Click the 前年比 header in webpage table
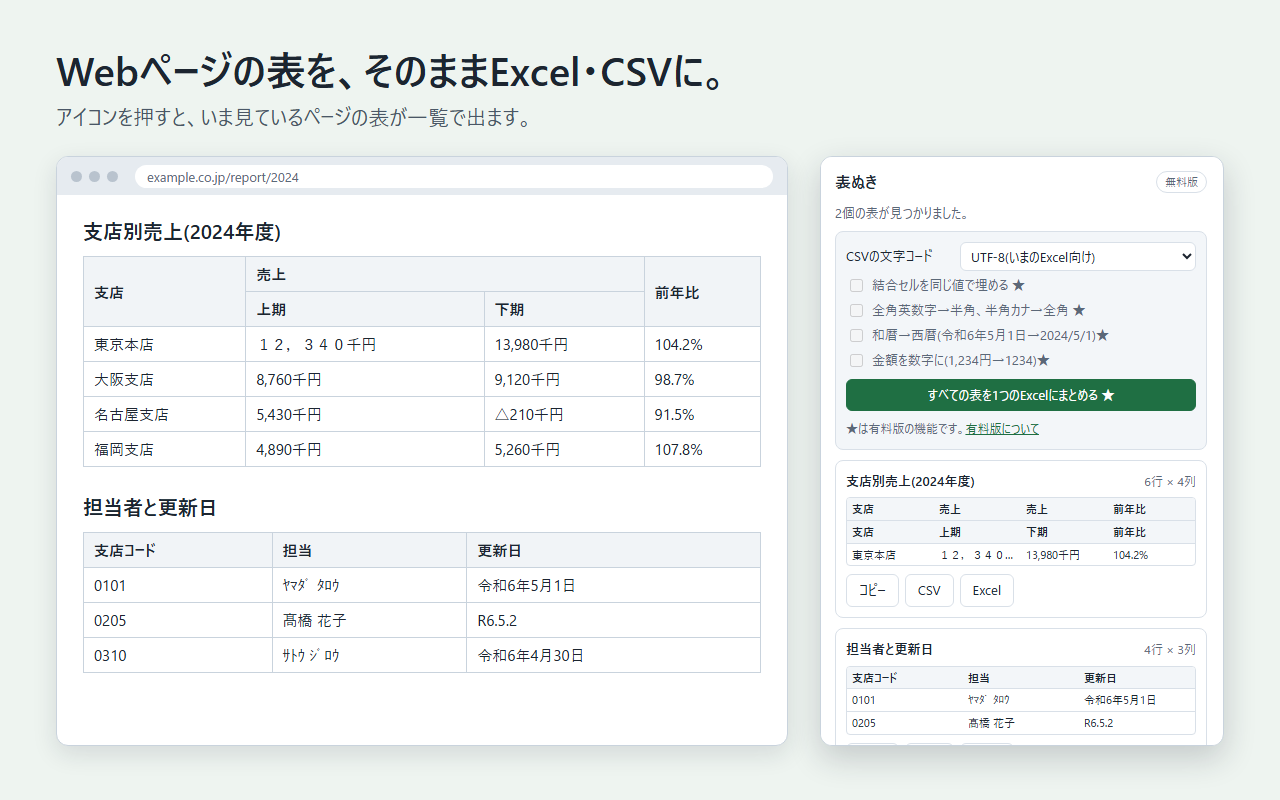The height and width of the screenshot is (800, 1280). click(702, 292)
